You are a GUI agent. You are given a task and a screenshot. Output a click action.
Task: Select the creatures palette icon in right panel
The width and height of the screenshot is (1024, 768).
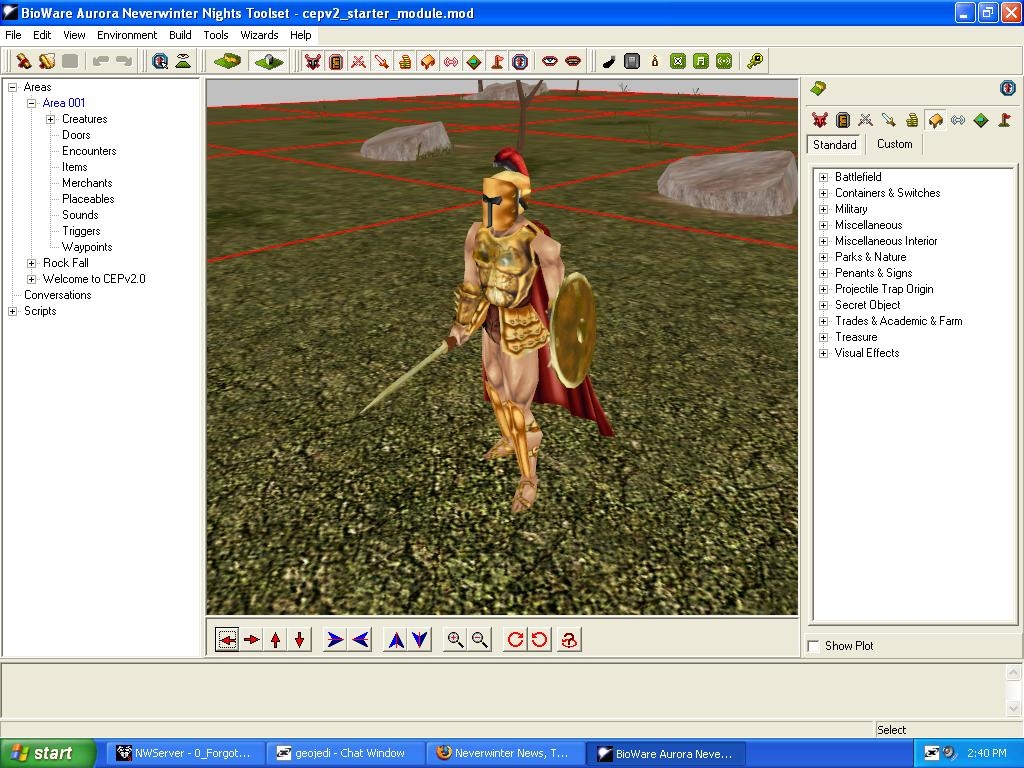tap(820, 120)
